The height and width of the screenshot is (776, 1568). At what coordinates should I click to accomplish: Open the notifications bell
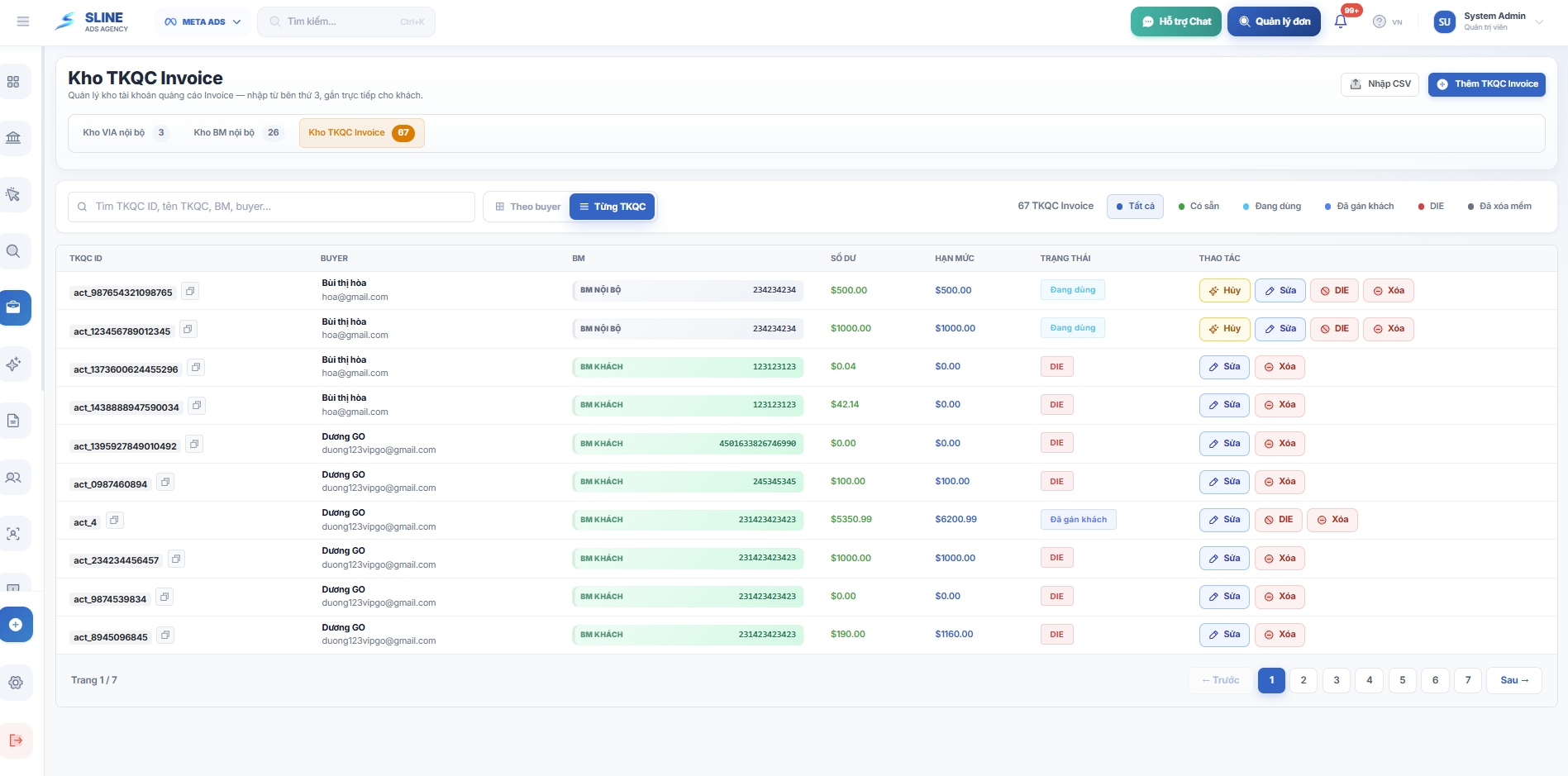(x=1341, y=21)
